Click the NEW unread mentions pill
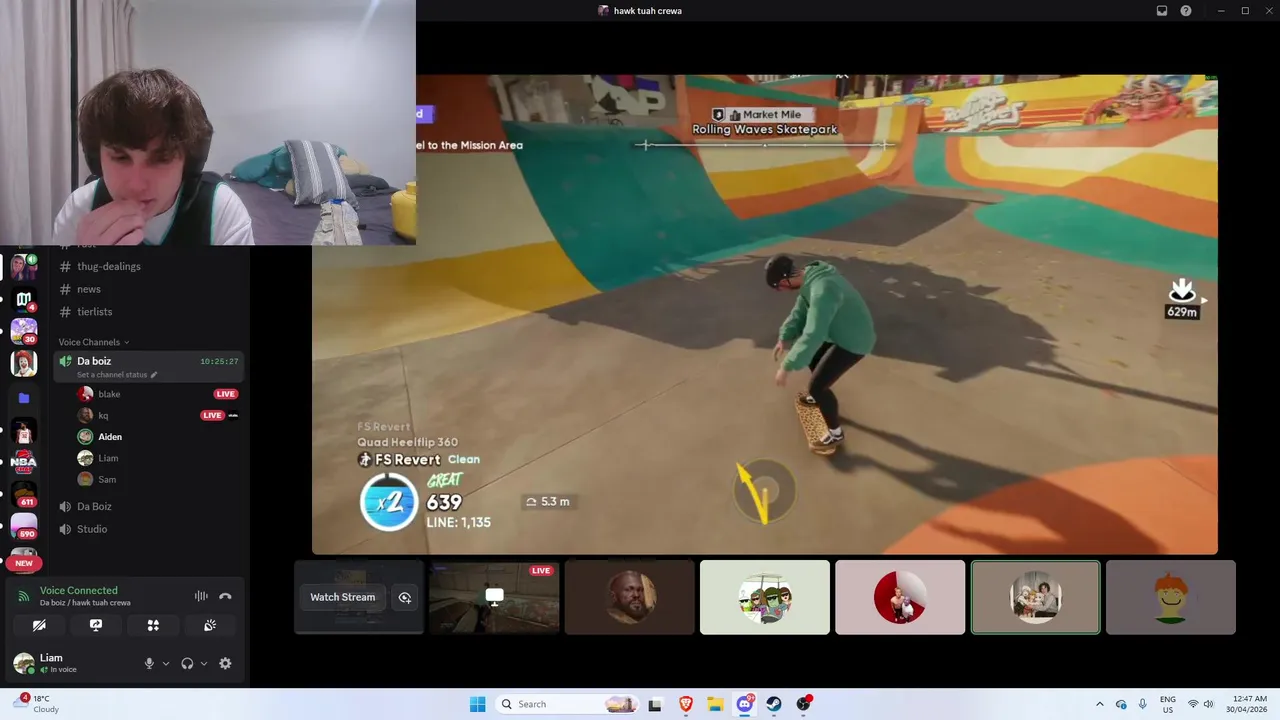 (24, 563)
